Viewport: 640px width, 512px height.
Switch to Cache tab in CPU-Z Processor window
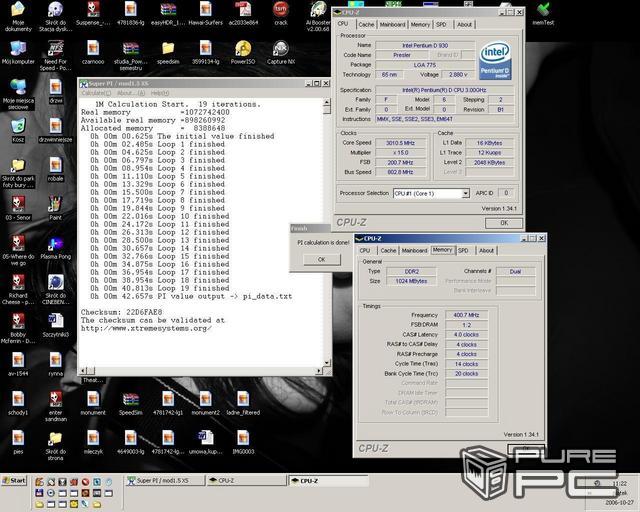pos(366,24)
